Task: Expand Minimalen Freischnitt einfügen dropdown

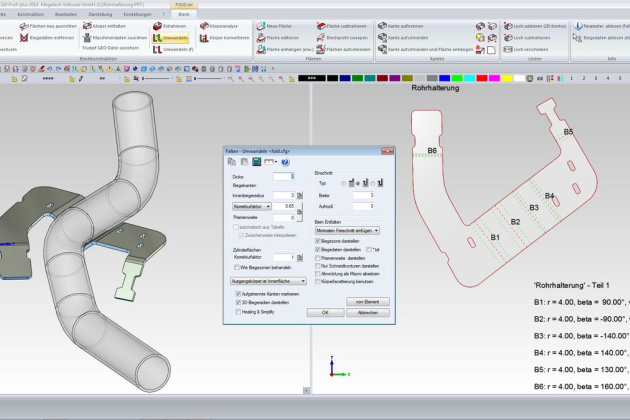Action: tap(346, 230)
